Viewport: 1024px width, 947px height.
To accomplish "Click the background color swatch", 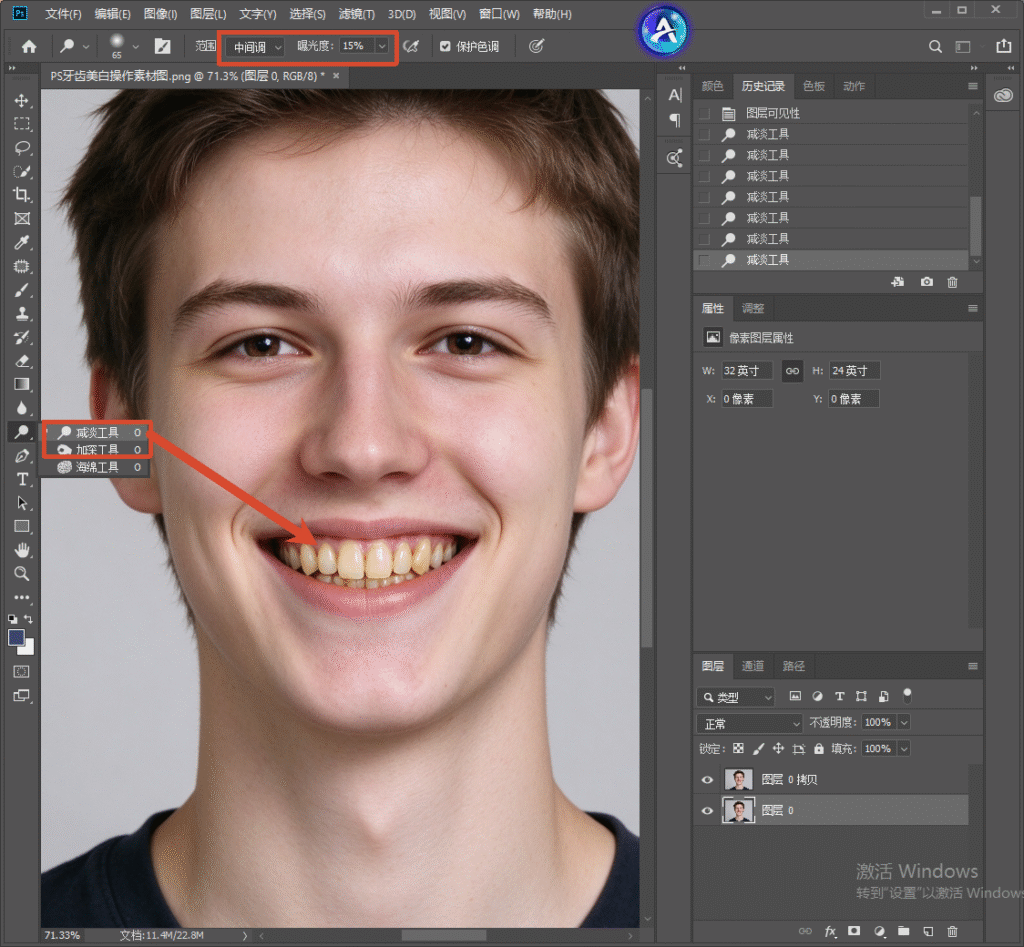I will click(x=28, y=649).
